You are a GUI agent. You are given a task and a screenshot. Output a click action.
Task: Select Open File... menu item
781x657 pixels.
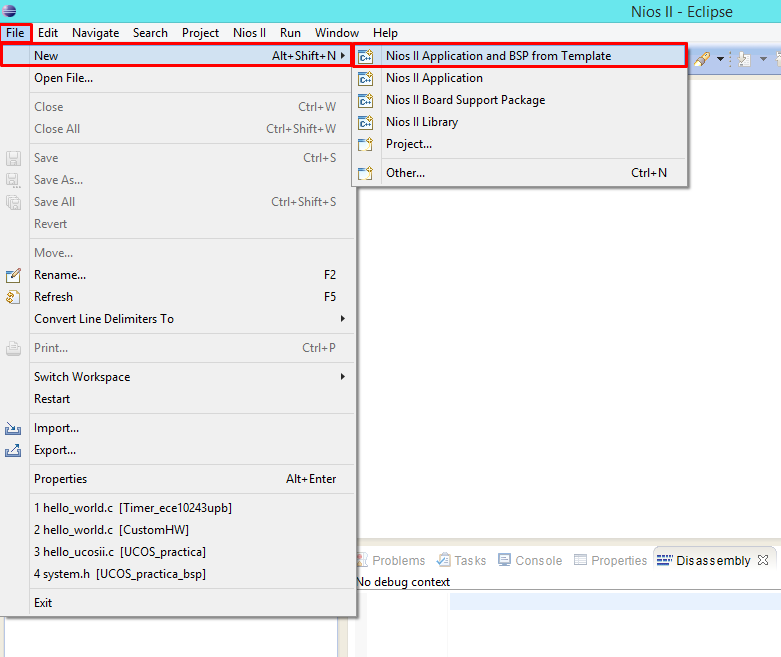pos(177,78)
